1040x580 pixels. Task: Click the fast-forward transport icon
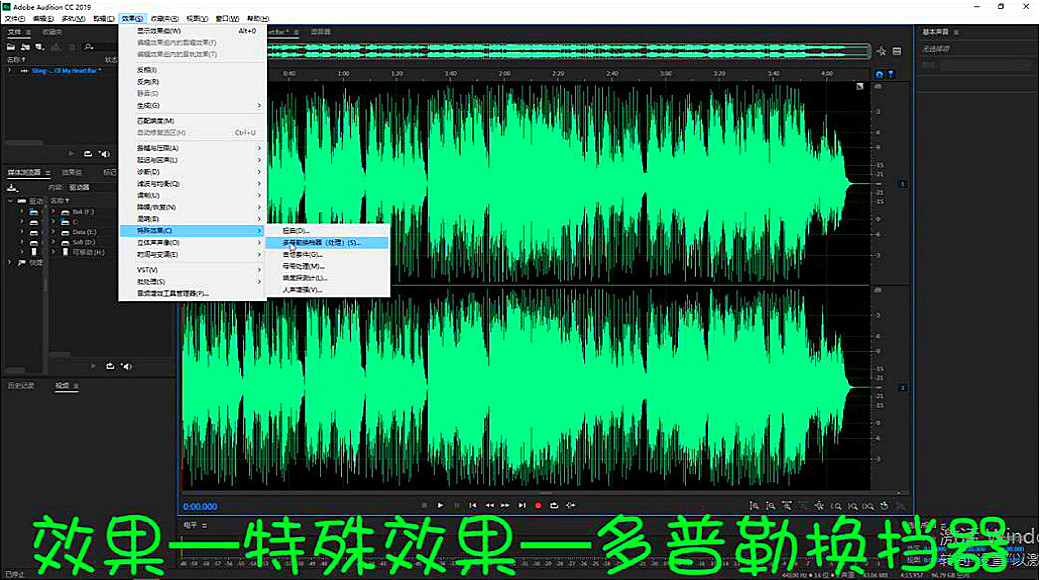[x=505, y=506]
